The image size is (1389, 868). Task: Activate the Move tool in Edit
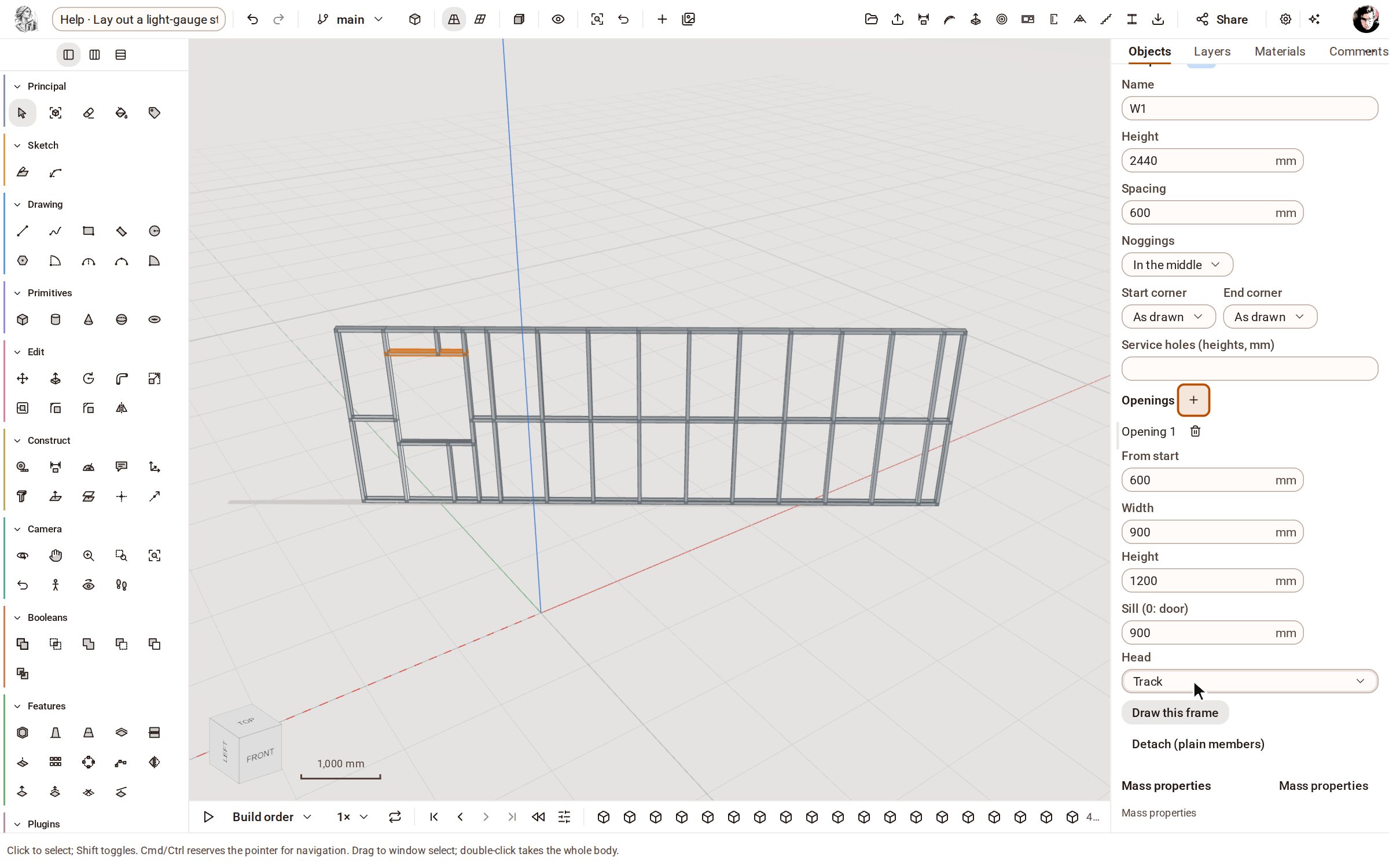click(23, 378)
